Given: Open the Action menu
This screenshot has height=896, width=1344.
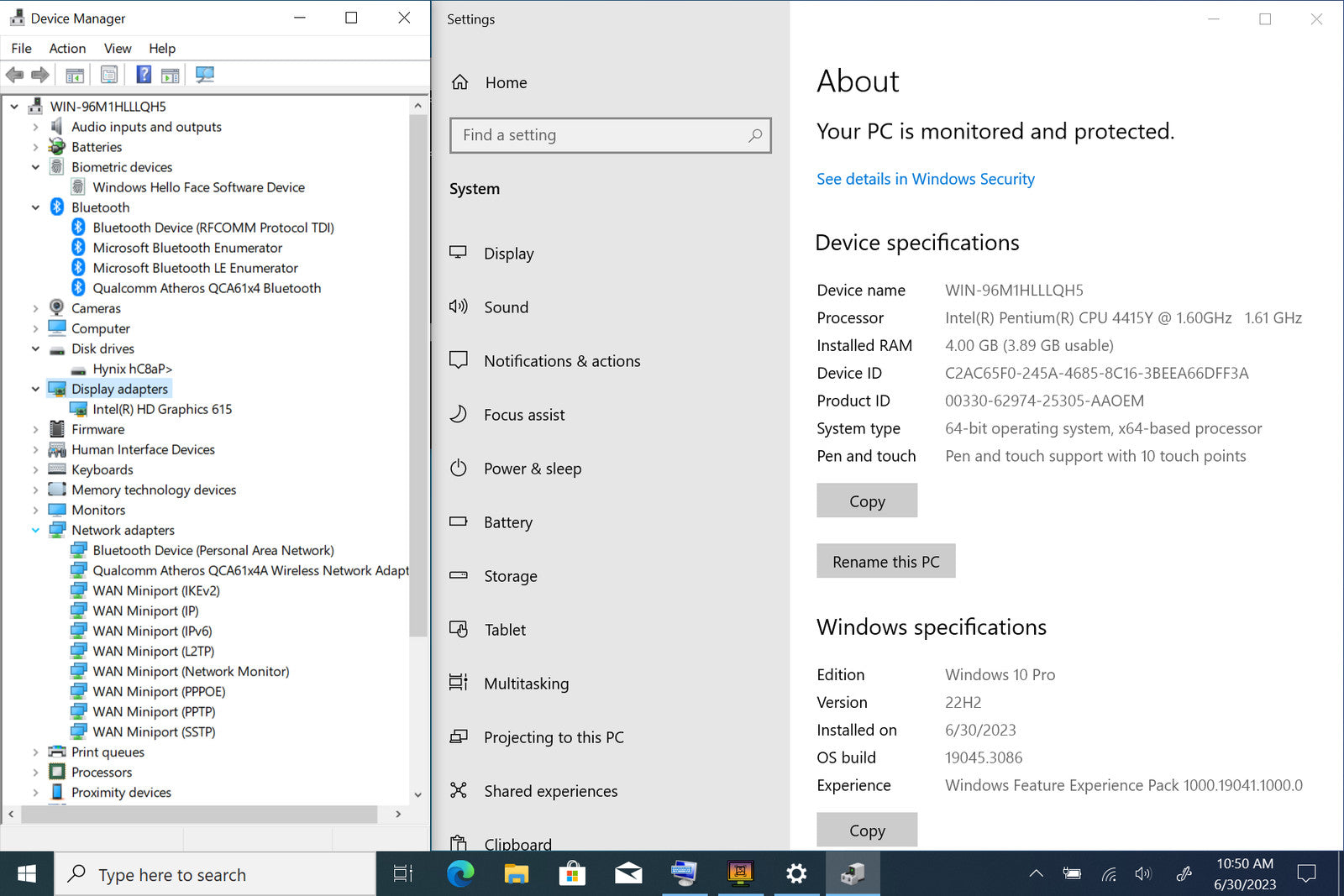Looking at the screenshot, I should [x=67, y=49].
